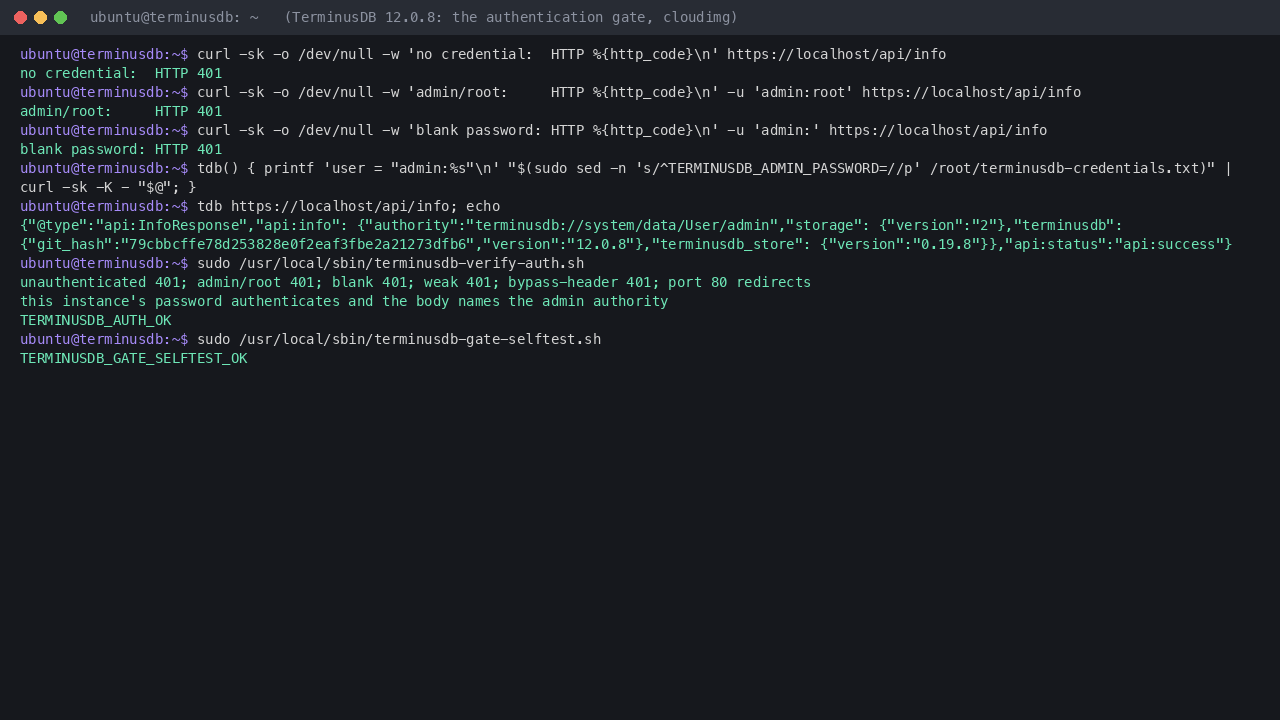Click the command 'sudo /usr/local/sbin/terminusdb-gate-selftest.sh'

click(x=399, y=339)
